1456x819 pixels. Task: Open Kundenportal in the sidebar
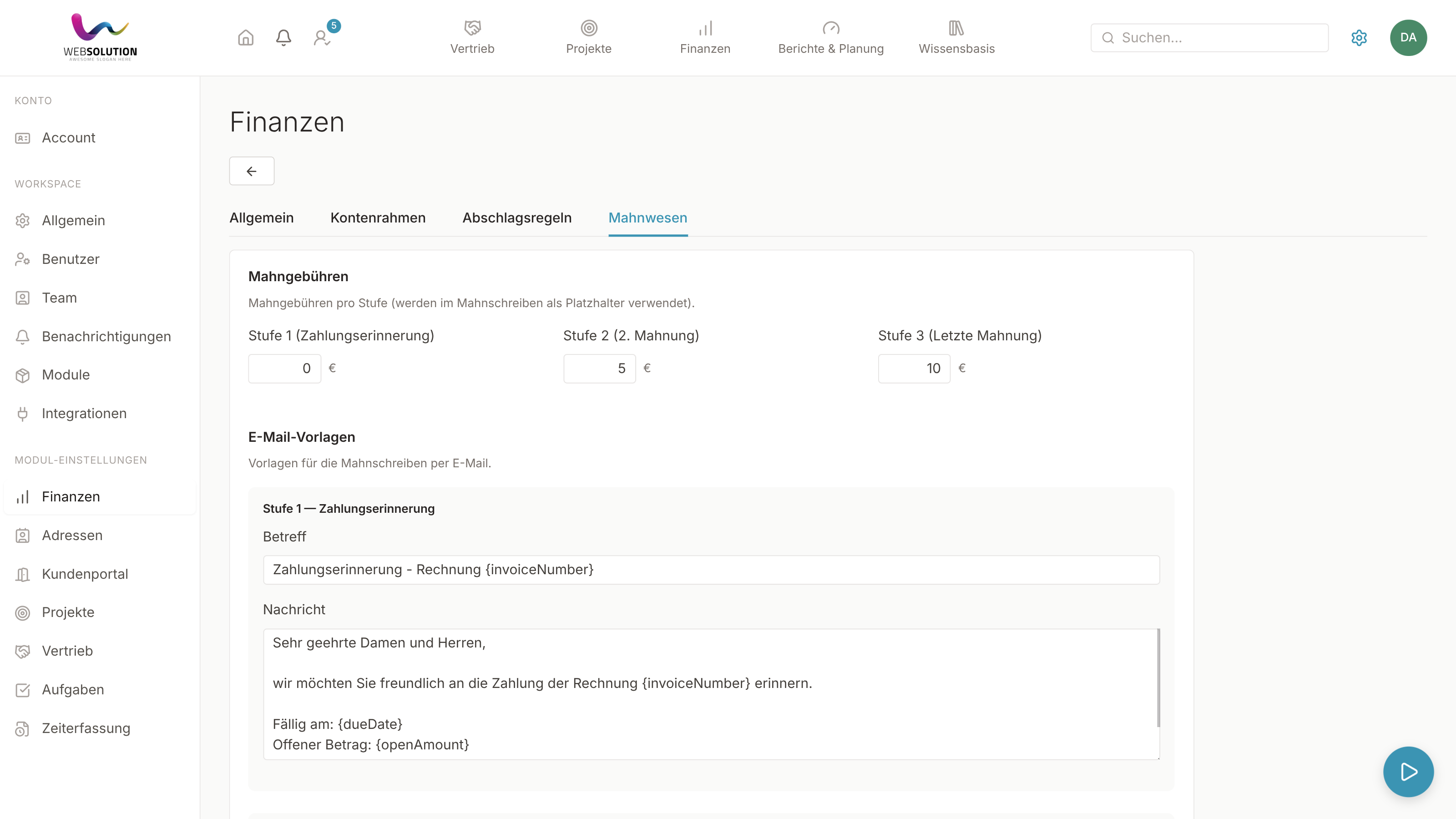100,574
